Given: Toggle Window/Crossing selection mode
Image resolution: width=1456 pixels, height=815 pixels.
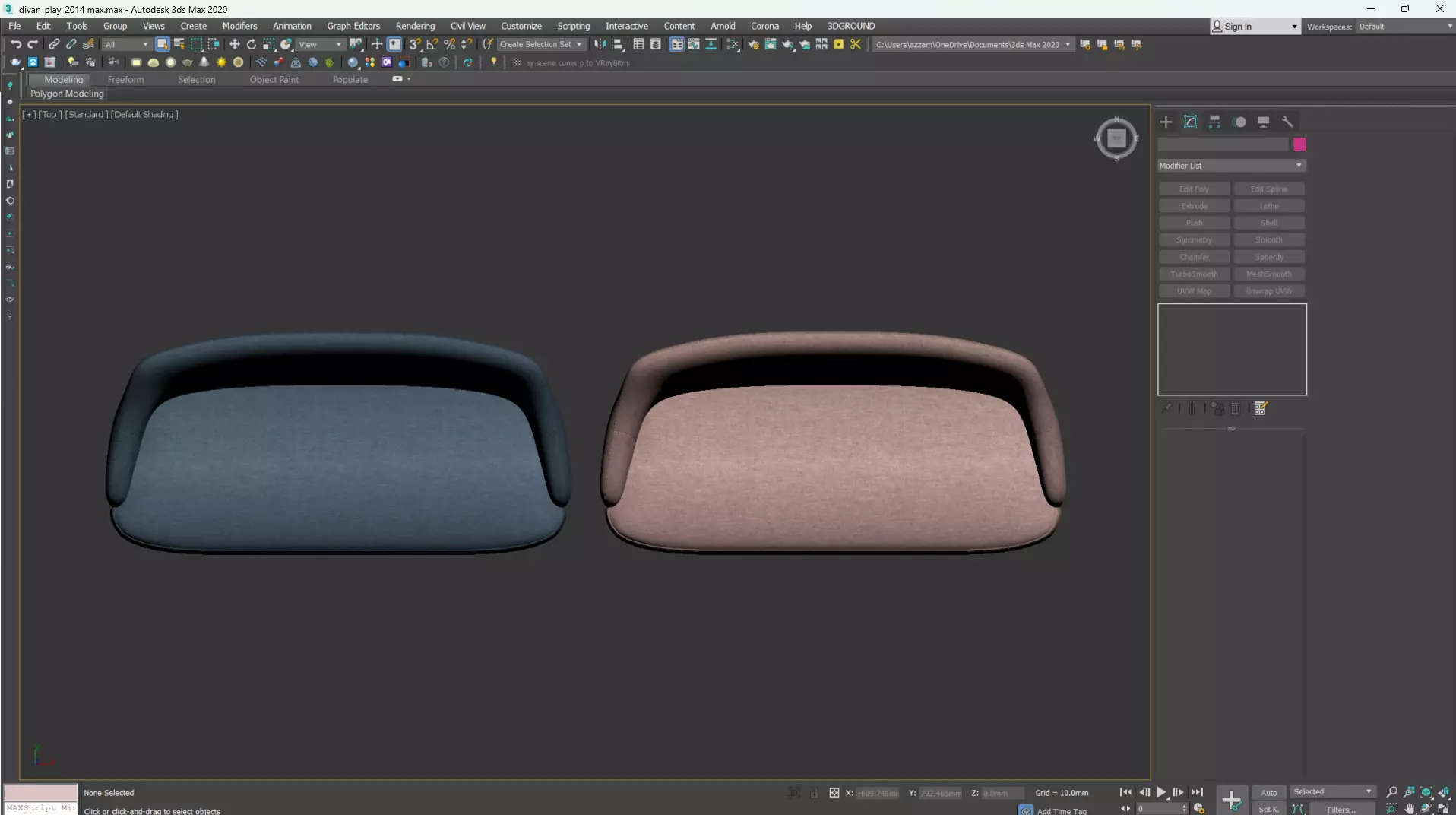Looking at the screenshot, I should click(214, 44).
